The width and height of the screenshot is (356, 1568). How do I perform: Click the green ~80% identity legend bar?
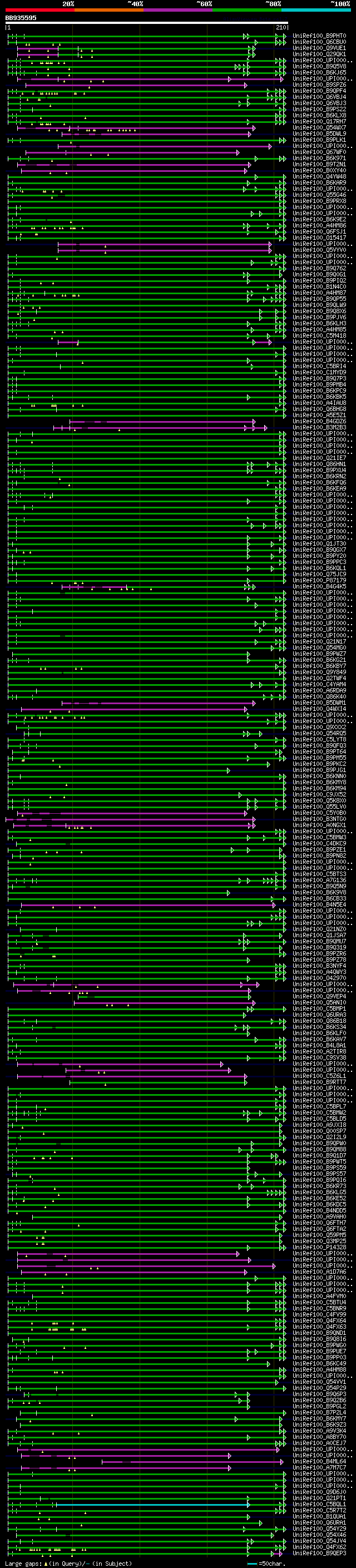pyautogui.click(x=247, y=10)
